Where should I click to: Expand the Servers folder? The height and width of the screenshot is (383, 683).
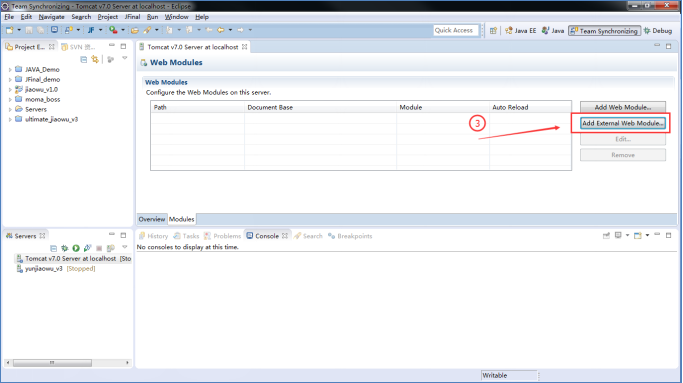(x=10, y=109)
